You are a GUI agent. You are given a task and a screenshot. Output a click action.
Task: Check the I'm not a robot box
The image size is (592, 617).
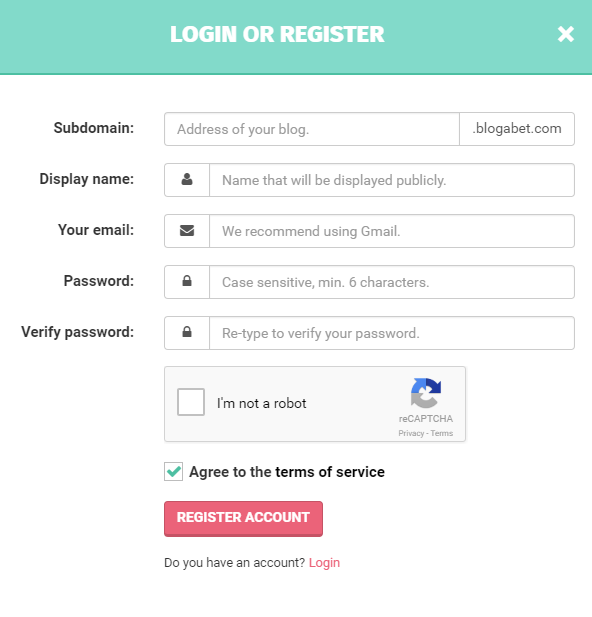(191, 402)
